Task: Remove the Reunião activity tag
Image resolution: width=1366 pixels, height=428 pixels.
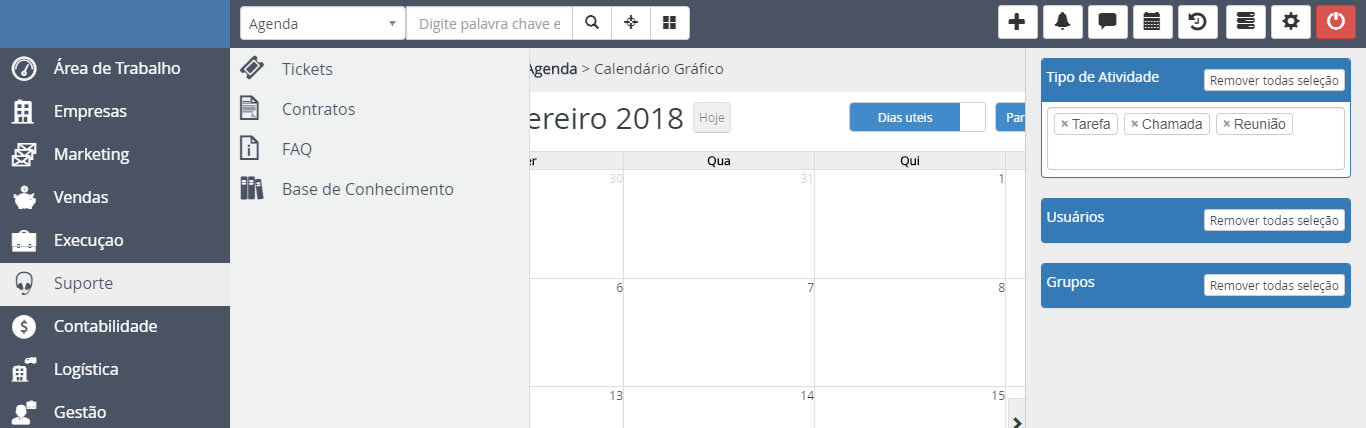Action: click(1226, 124)
